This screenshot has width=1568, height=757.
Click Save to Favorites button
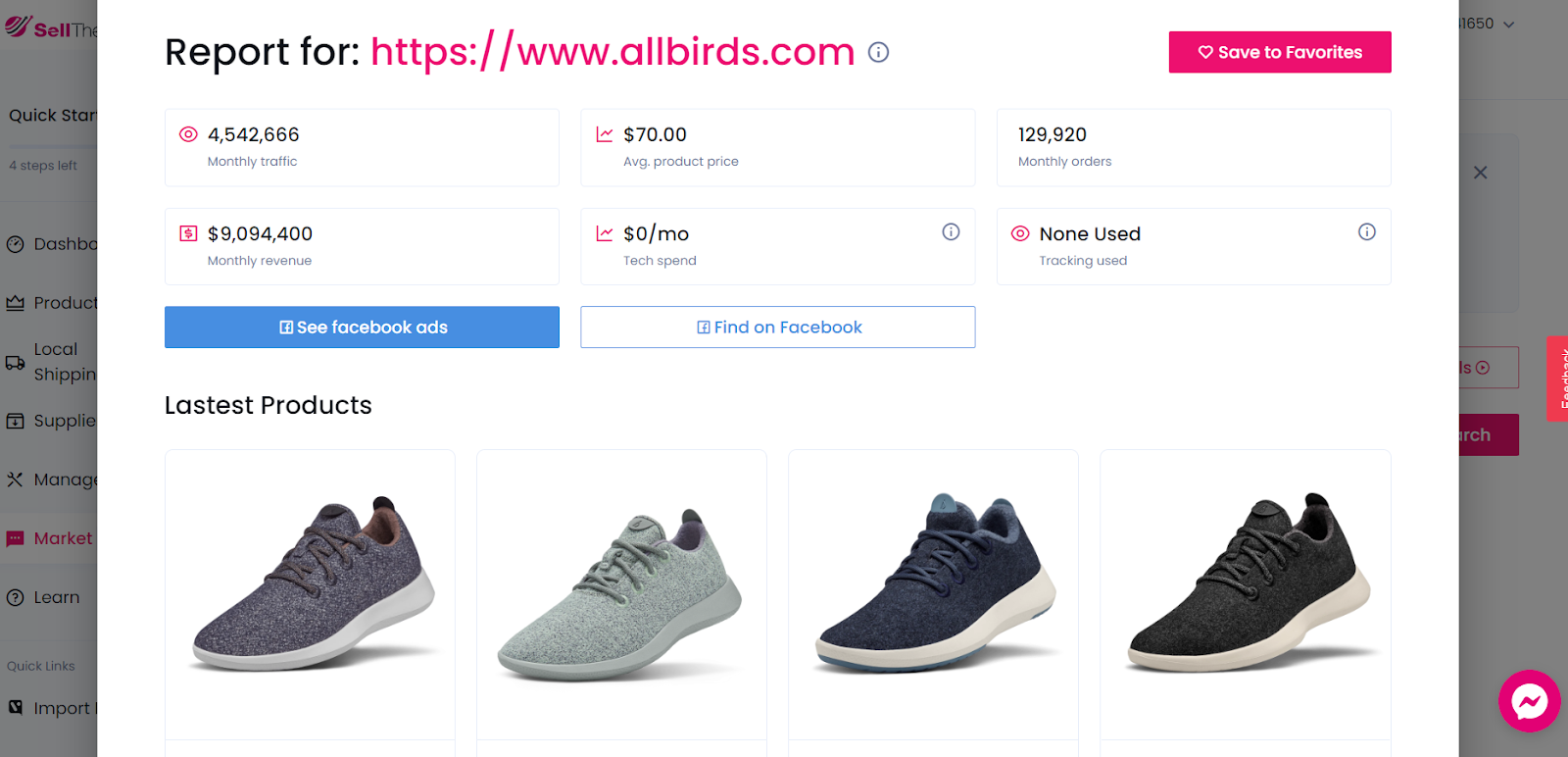click(1280, 52)
